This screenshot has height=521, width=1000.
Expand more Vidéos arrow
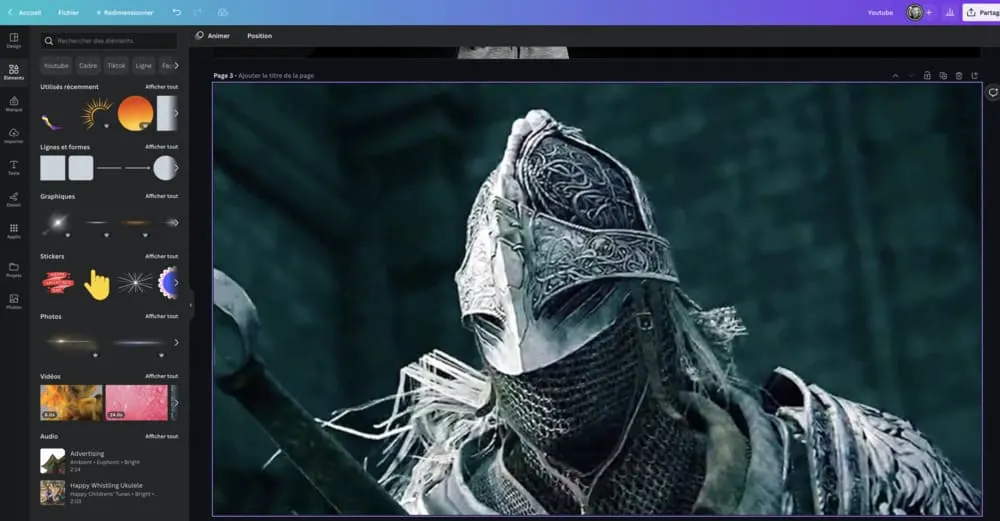[x=176, y=403]
